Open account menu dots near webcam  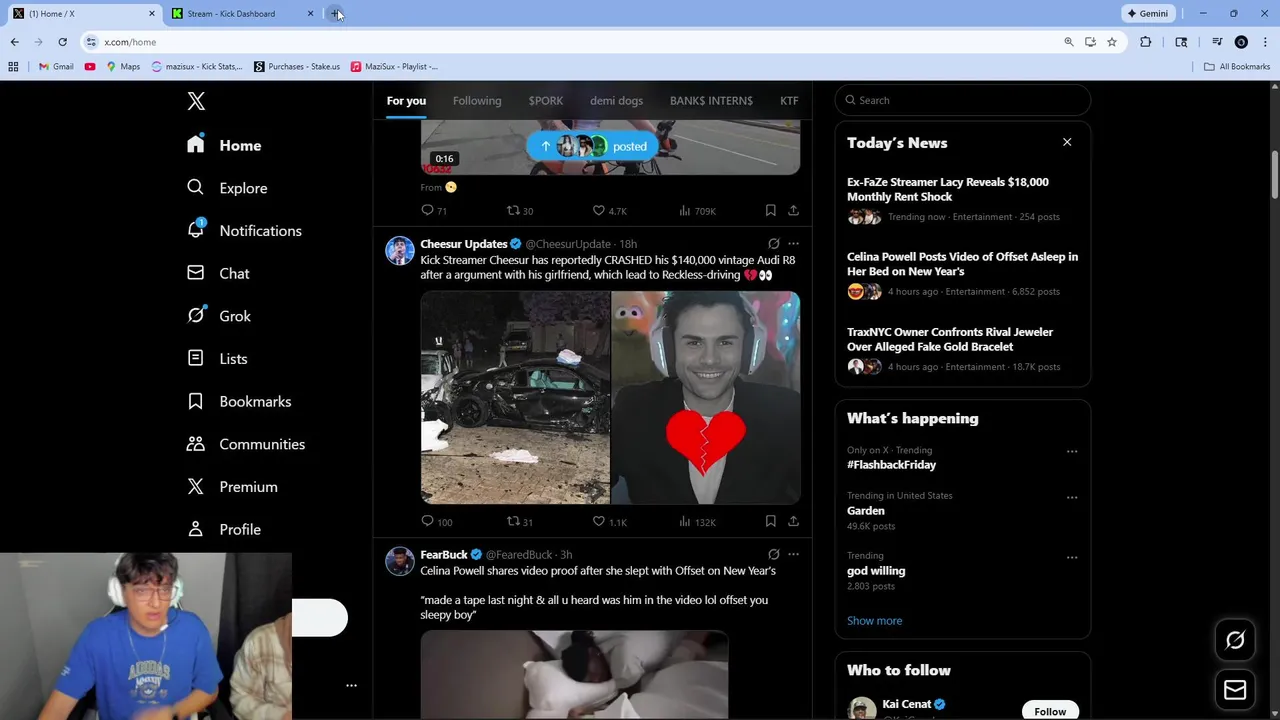pos(351,686)
